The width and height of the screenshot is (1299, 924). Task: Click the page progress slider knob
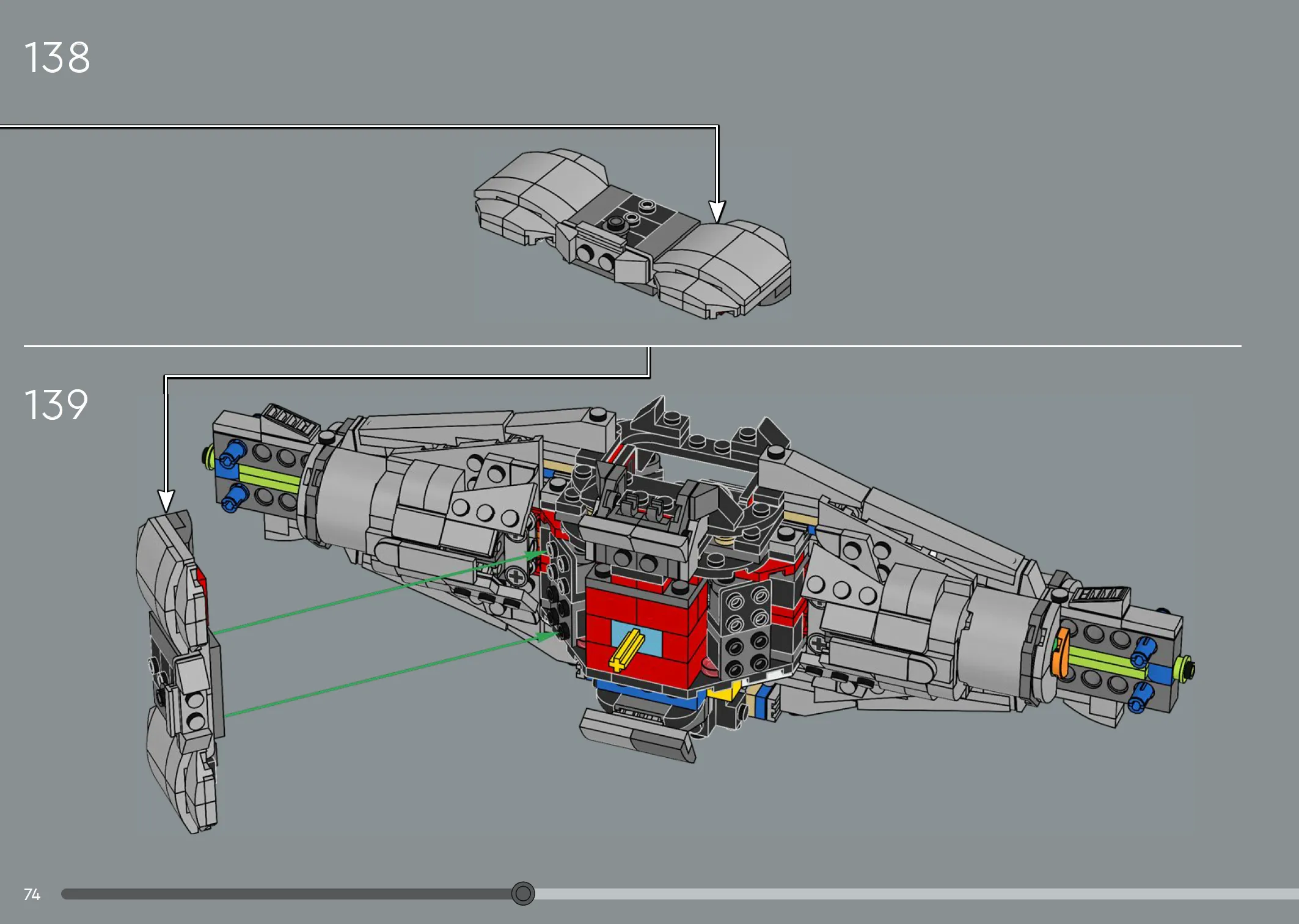[x=523, y=893]
